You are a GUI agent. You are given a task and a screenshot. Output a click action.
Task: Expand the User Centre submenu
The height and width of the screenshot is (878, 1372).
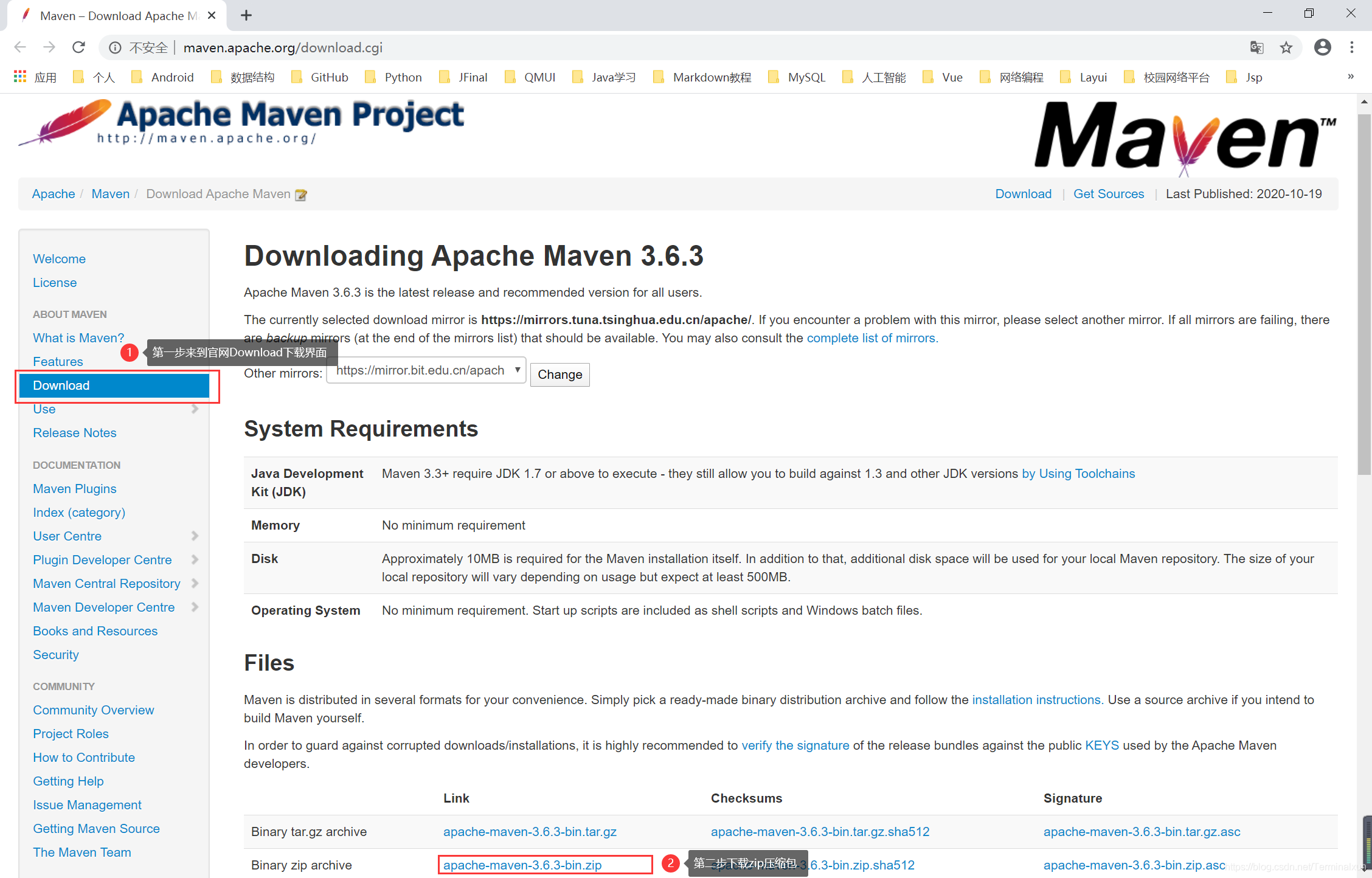[x=195, y=536]
